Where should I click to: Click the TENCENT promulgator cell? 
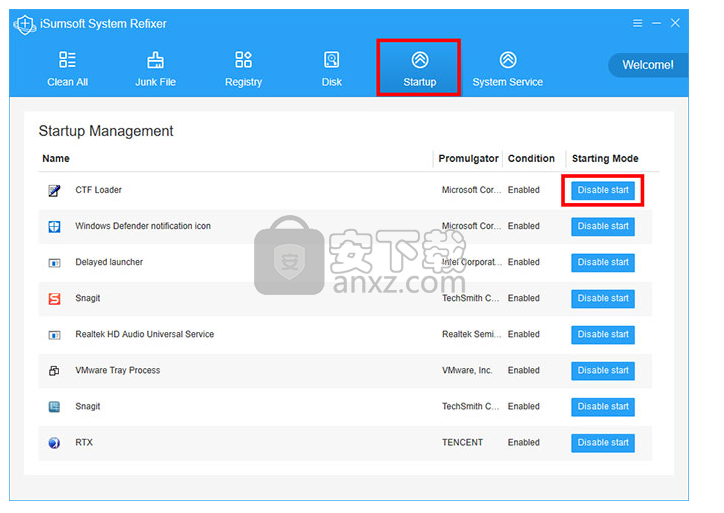pos(462,442)
